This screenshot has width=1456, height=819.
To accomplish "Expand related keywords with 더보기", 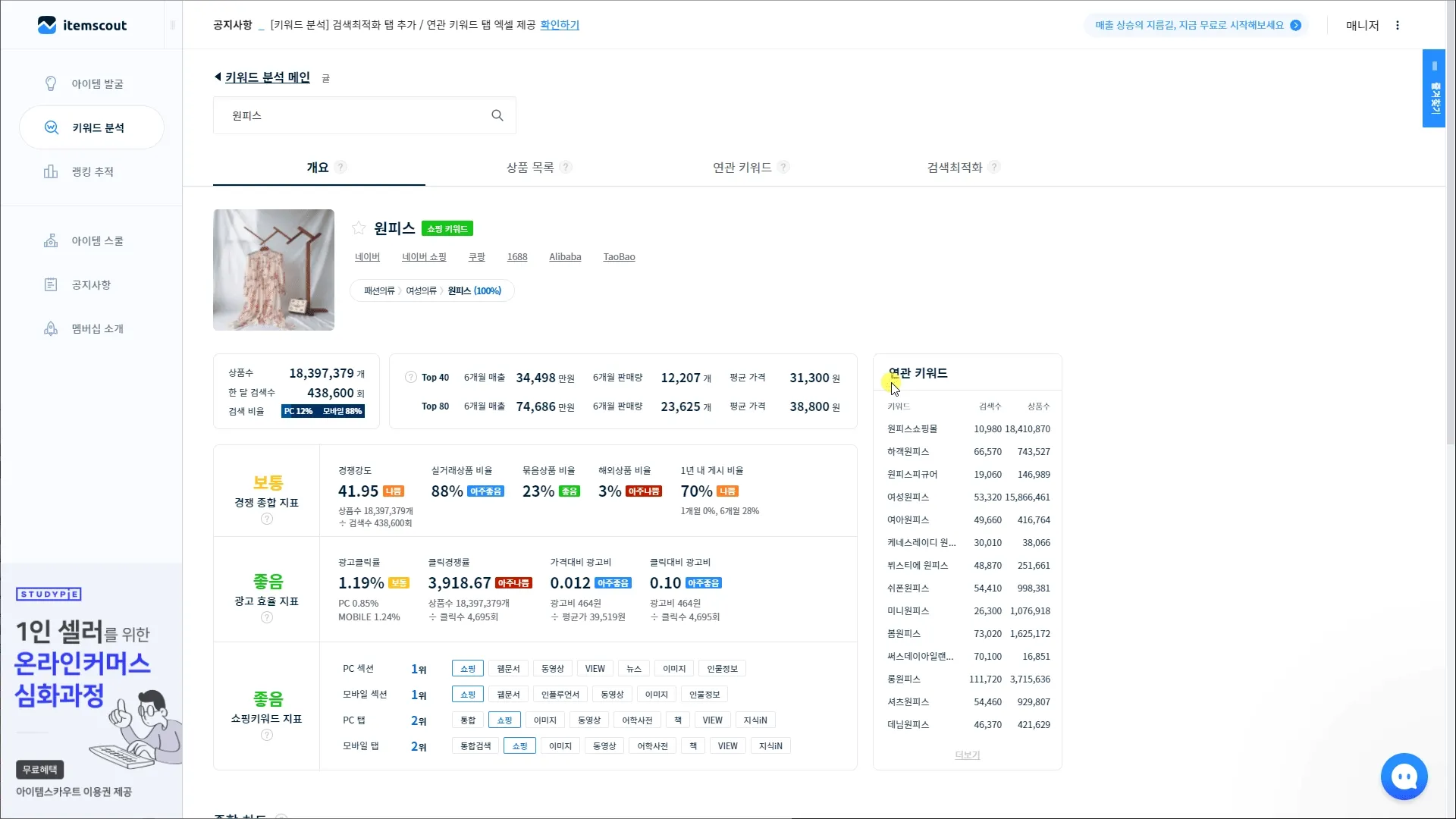I will tap(967, 755).
